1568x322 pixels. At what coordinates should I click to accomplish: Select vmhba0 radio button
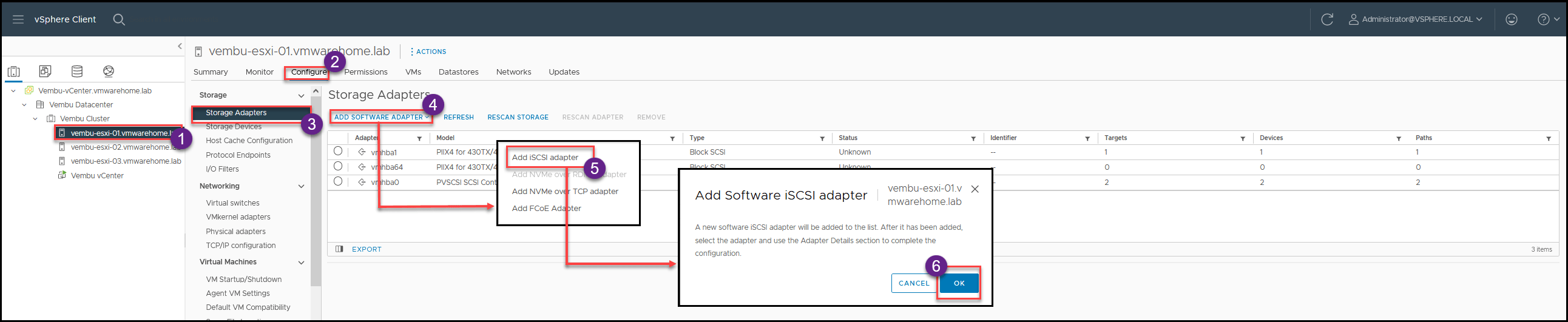338,181
